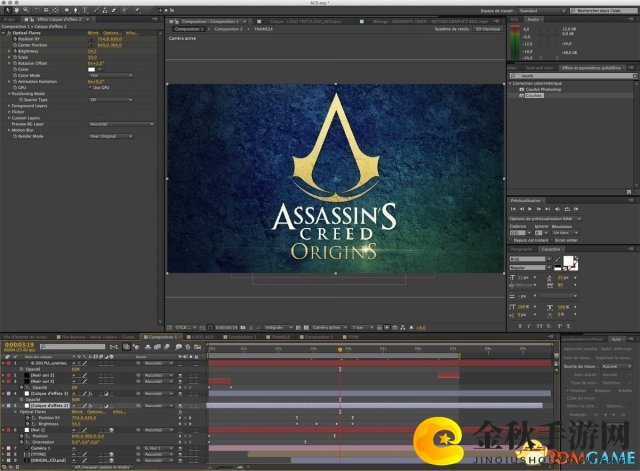Image resolution: width=640 pixels, height=471 pixels.
Task: Collapse Correction colorimétrique category
Action: [510, 83]
